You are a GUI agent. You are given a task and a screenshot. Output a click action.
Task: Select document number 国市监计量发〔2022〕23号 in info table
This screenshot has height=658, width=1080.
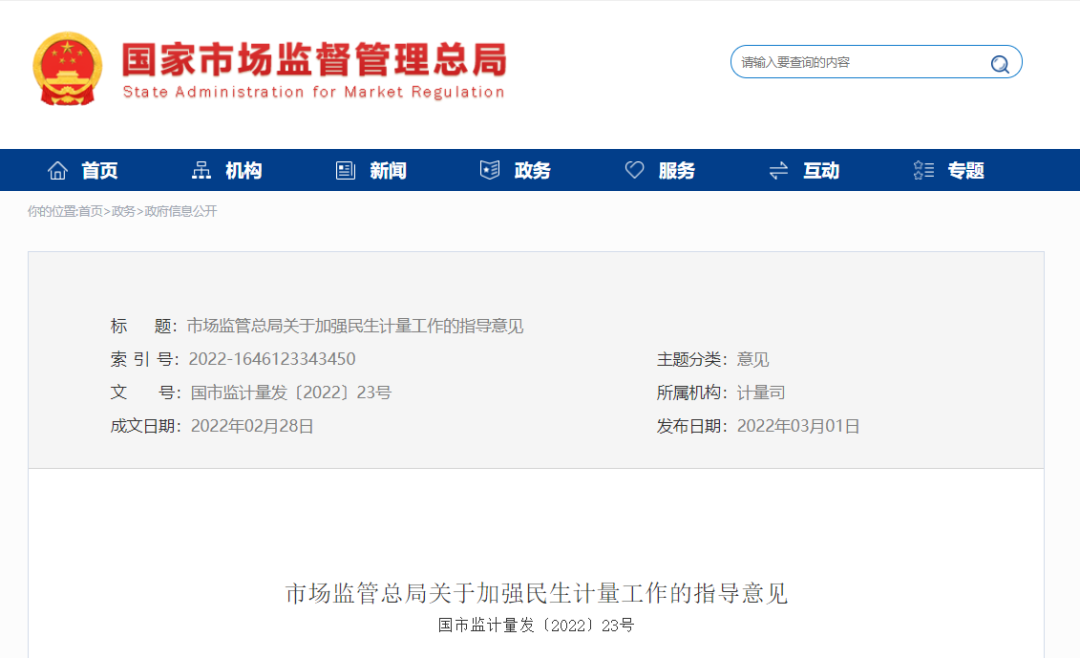tap(291, 393)
